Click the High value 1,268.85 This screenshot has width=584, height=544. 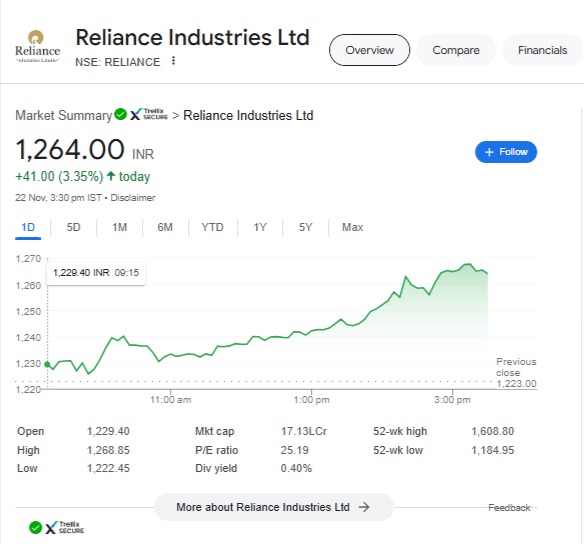[x=108, y=450]
